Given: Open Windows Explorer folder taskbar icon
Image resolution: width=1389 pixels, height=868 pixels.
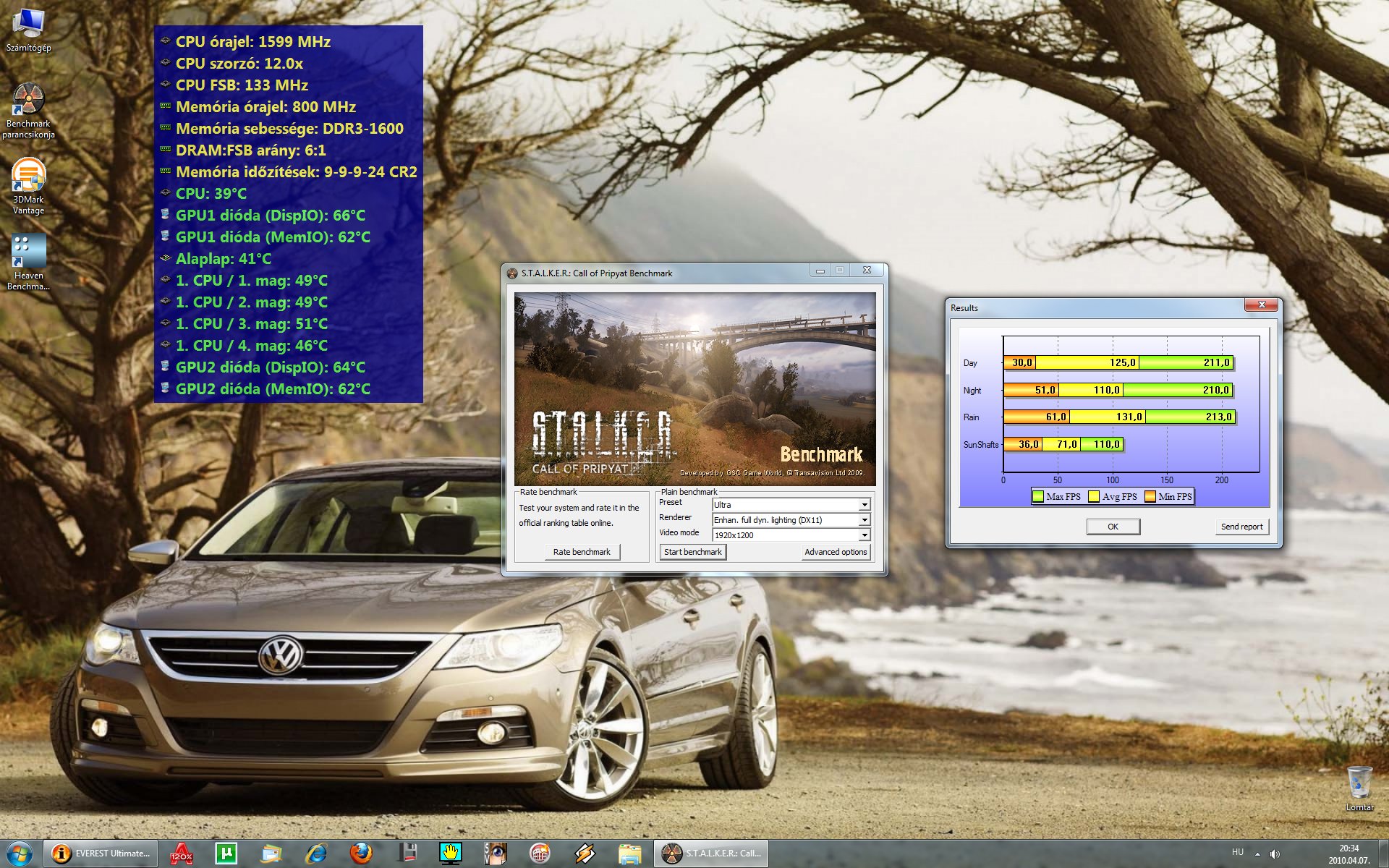Looking at the screenshot, I should (630, 854).
